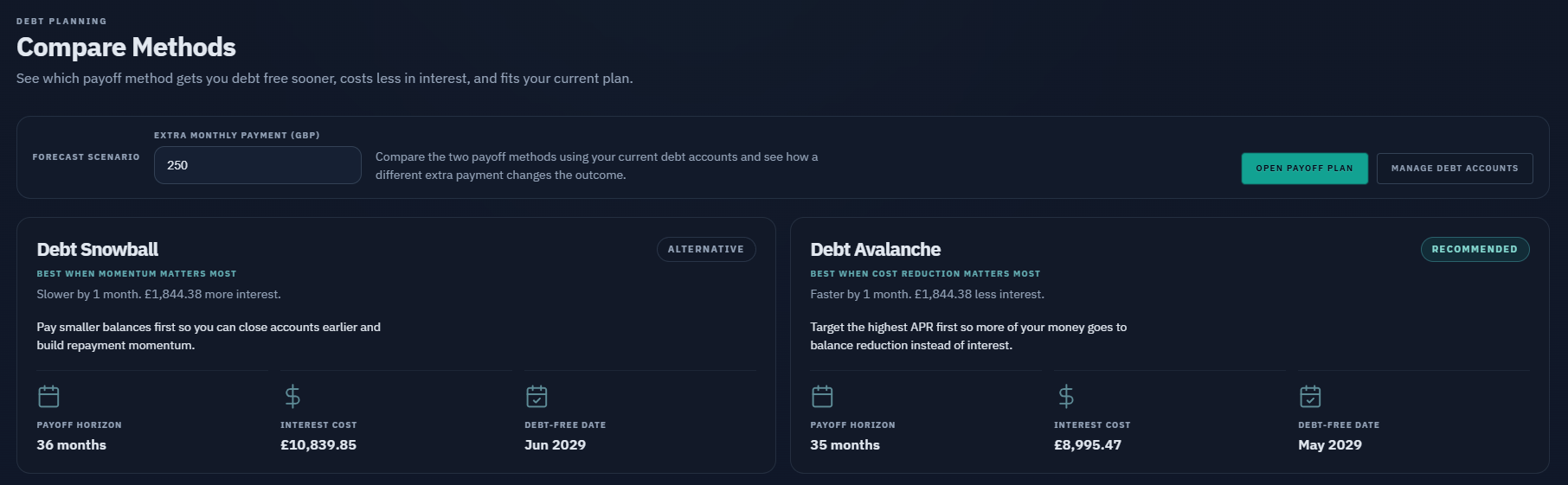Select the Debt Snowball card heading

[98, 250]
